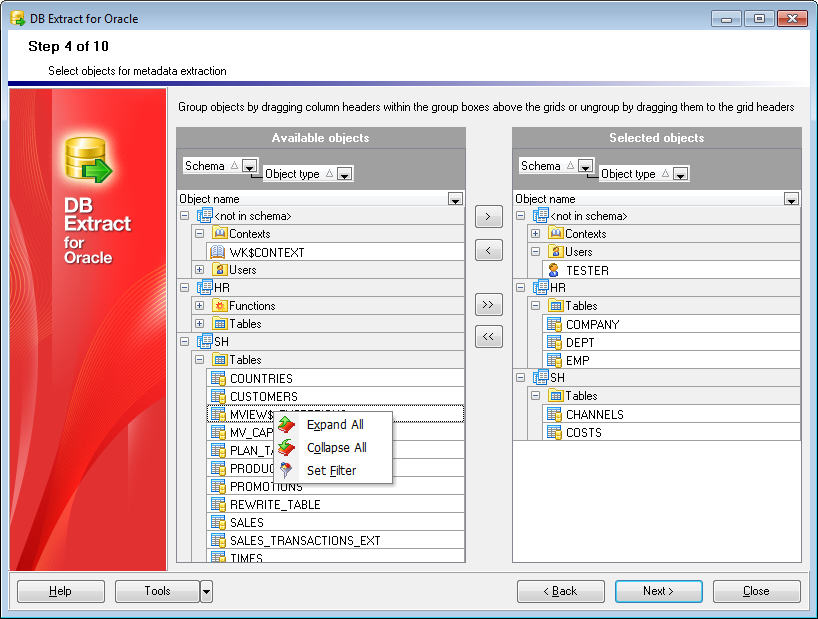Click the Set Filter funnel icon

tap(286, 470)
